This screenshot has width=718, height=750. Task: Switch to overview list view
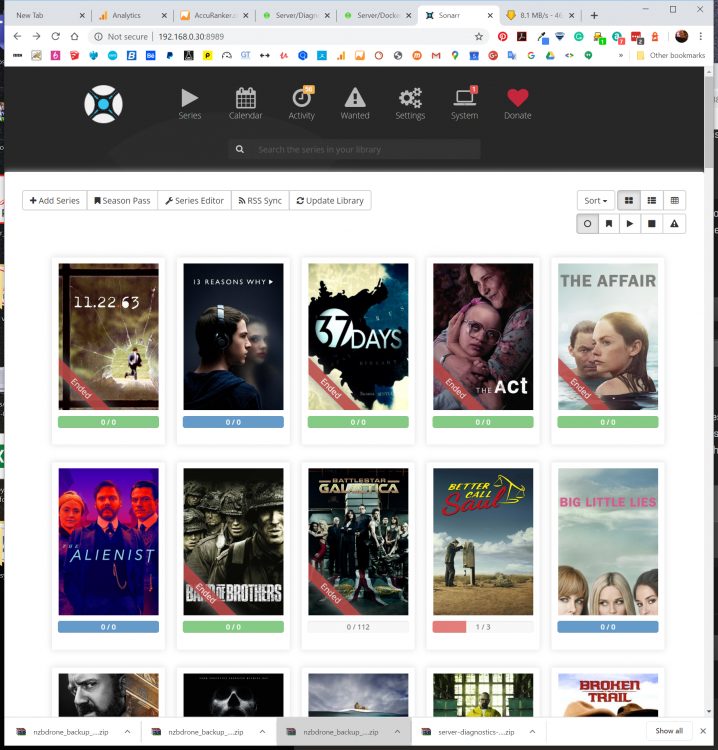pyautogui.click(x=652, y=200)
